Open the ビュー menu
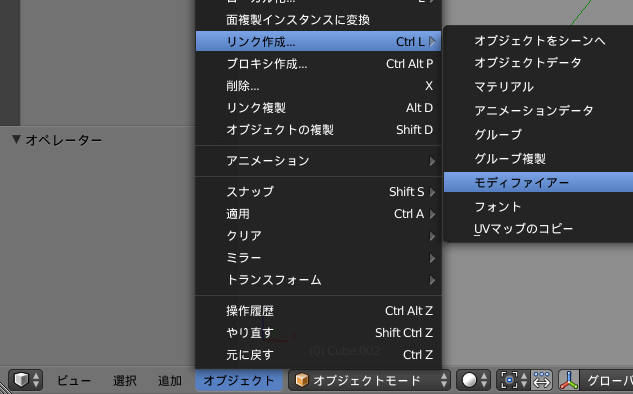 click(74, 380)
